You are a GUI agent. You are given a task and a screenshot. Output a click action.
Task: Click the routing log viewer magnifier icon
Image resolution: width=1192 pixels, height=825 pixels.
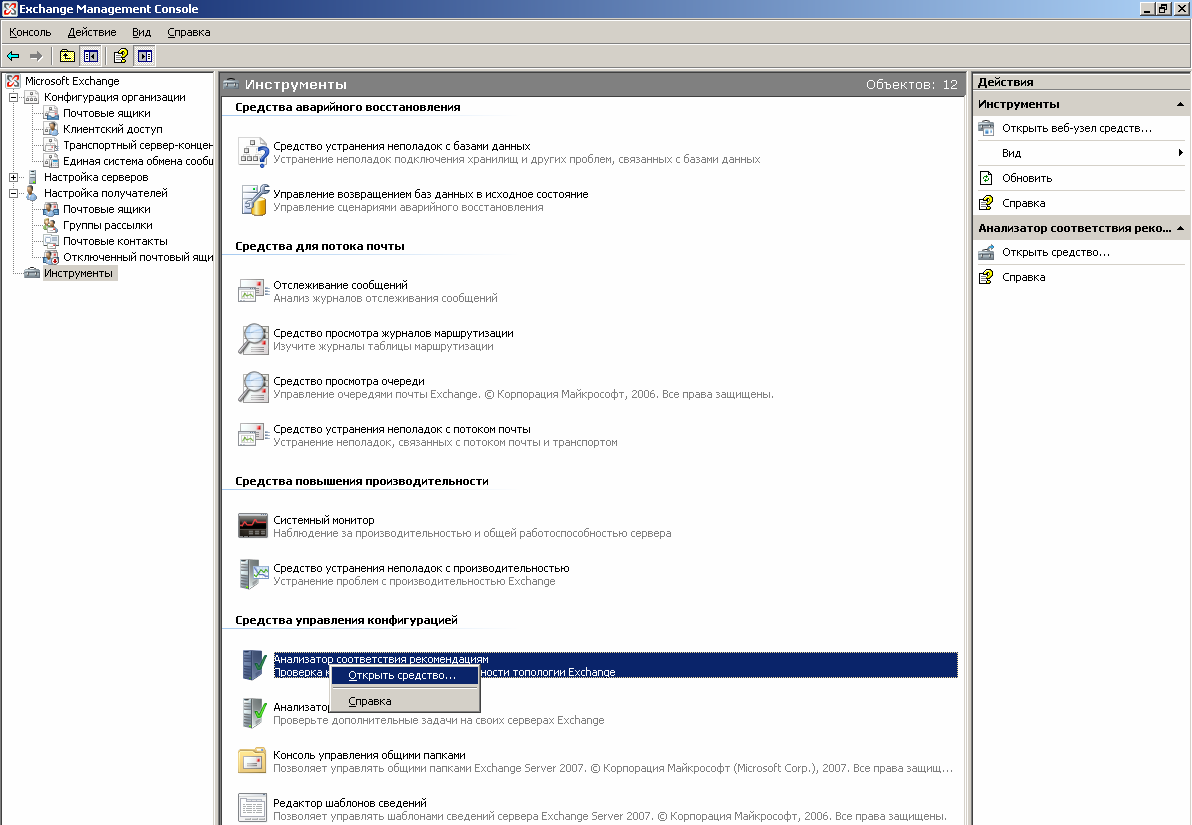(x=253, y=339)
